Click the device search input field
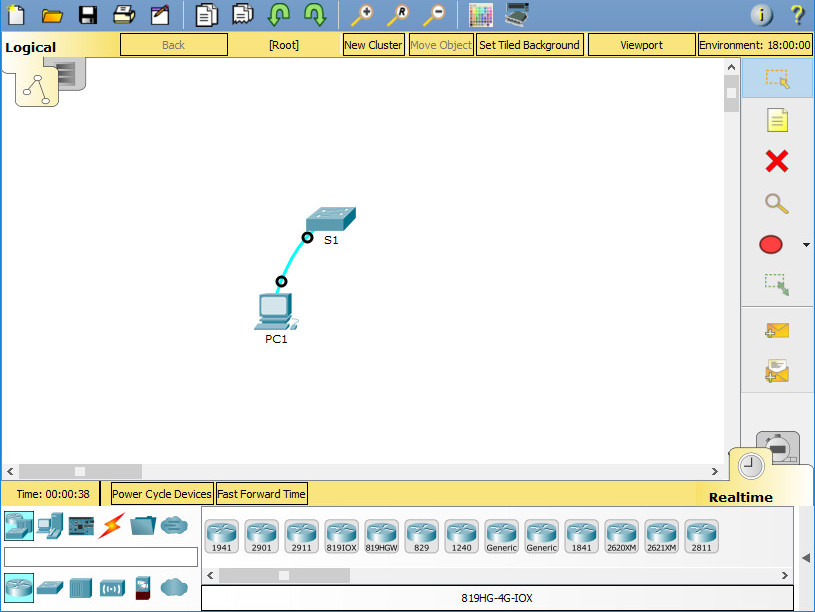The height and width of the screenshot is (612, 815). click(101, 557)
